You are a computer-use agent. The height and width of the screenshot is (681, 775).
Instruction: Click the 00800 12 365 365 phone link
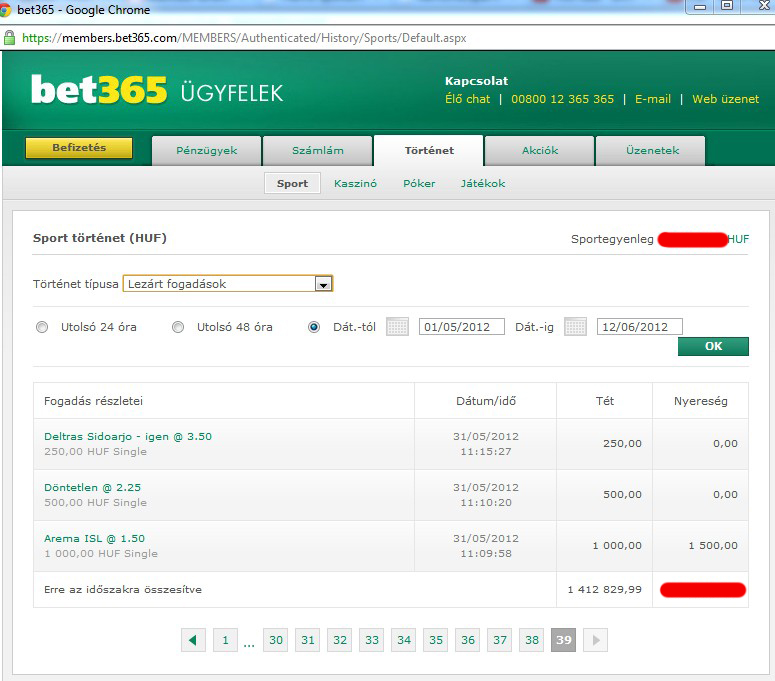tap(562, 99)
